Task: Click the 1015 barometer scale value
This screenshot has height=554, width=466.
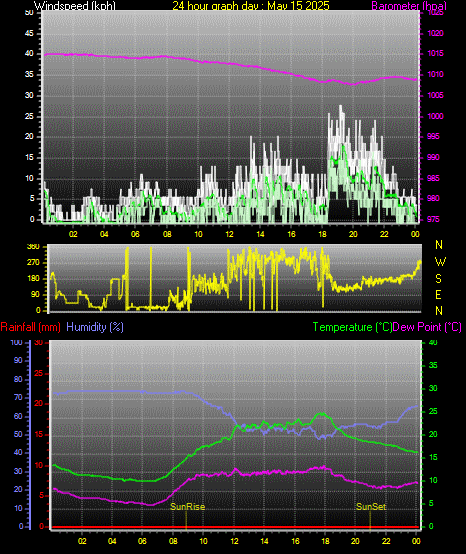Action: (x=436, y=54)
